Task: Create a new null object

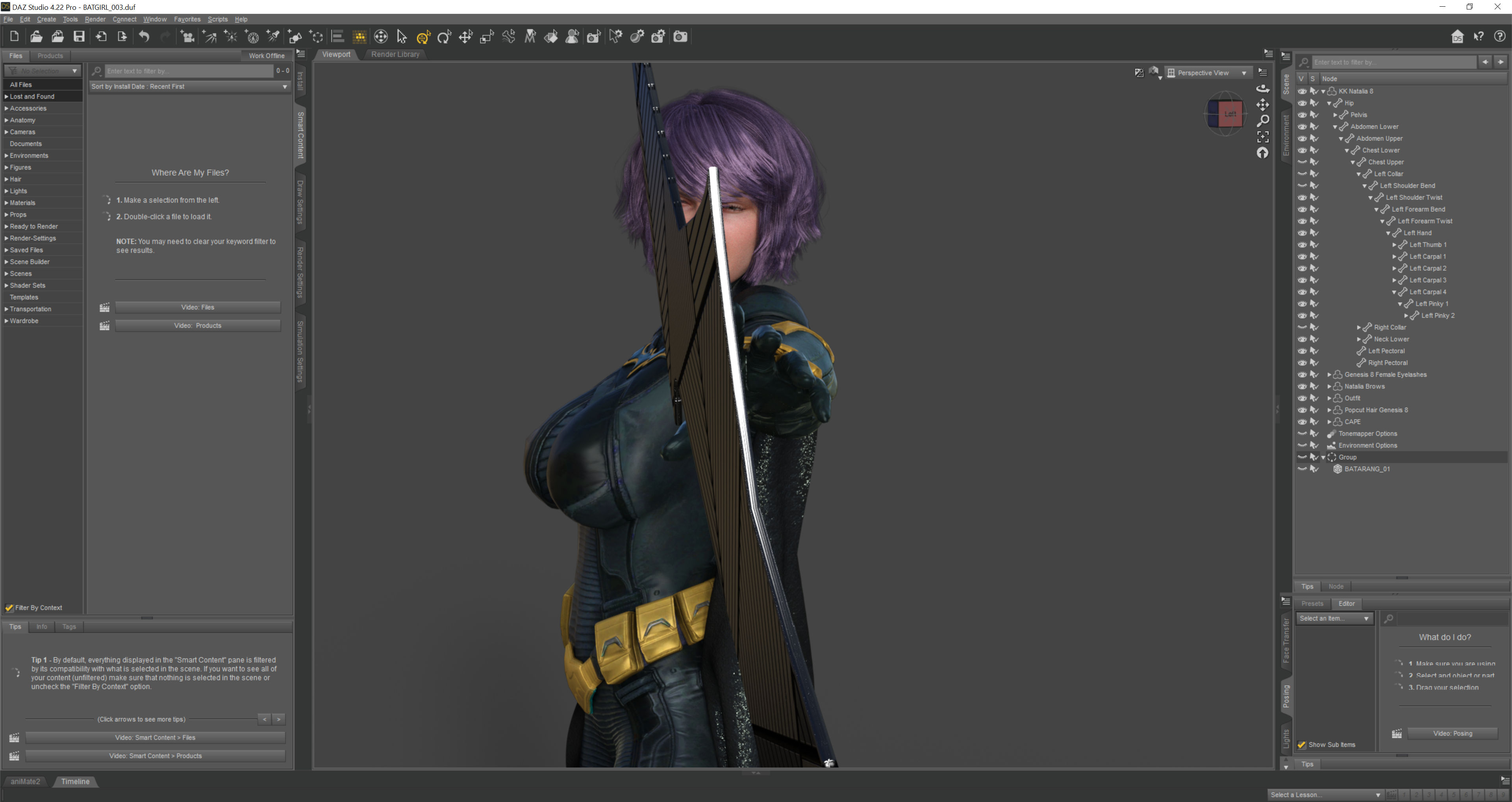Action: tap(316, 36)
